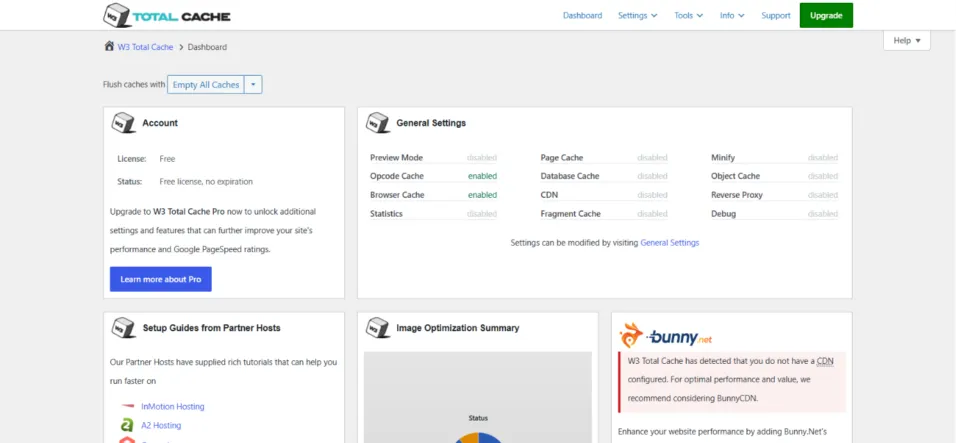The width and height of the screenshot is (956, 443).
Task: Click the green Upgrade button
Action: point(826,15)
